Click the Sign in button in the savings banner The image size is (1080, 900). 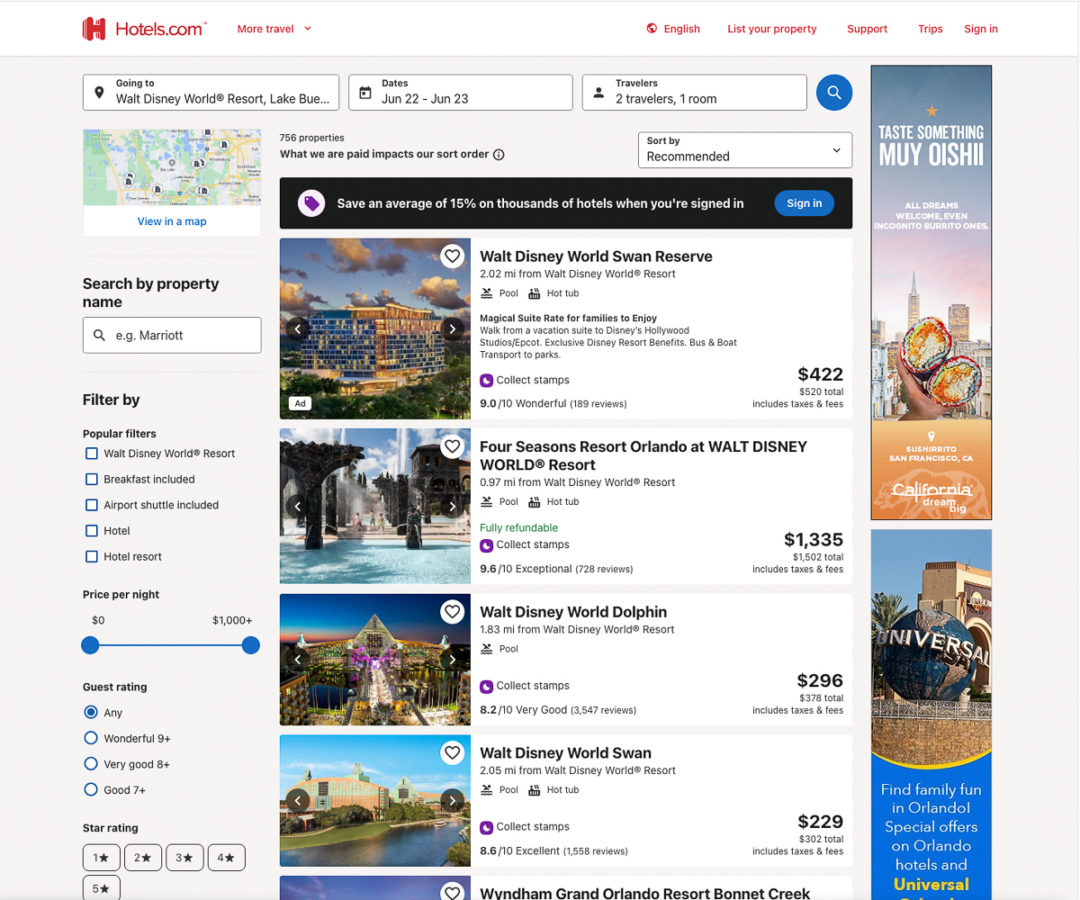[x=804, y=202]
